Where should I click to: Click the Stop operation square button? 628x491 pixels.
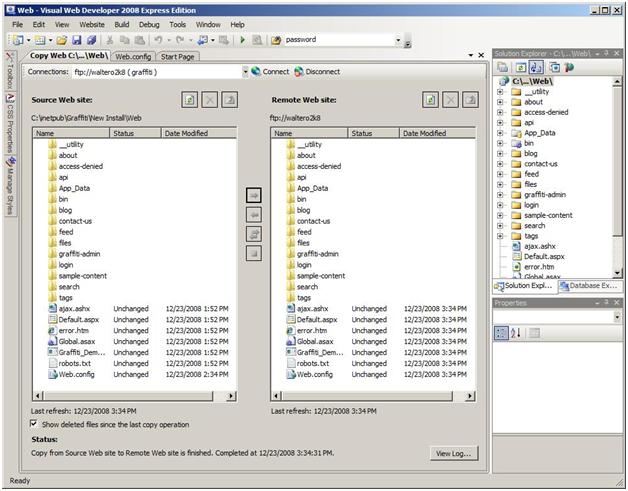254,253
